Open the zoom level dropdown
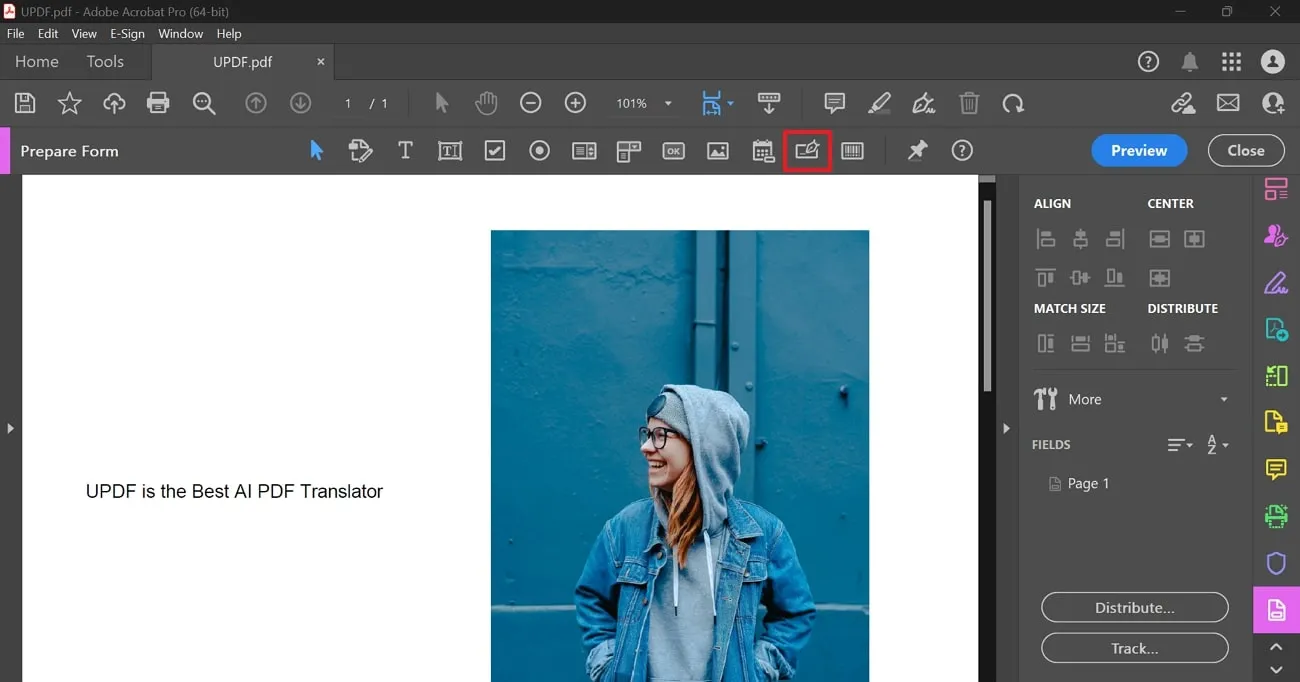1300x682 pixels. (668, 103)
